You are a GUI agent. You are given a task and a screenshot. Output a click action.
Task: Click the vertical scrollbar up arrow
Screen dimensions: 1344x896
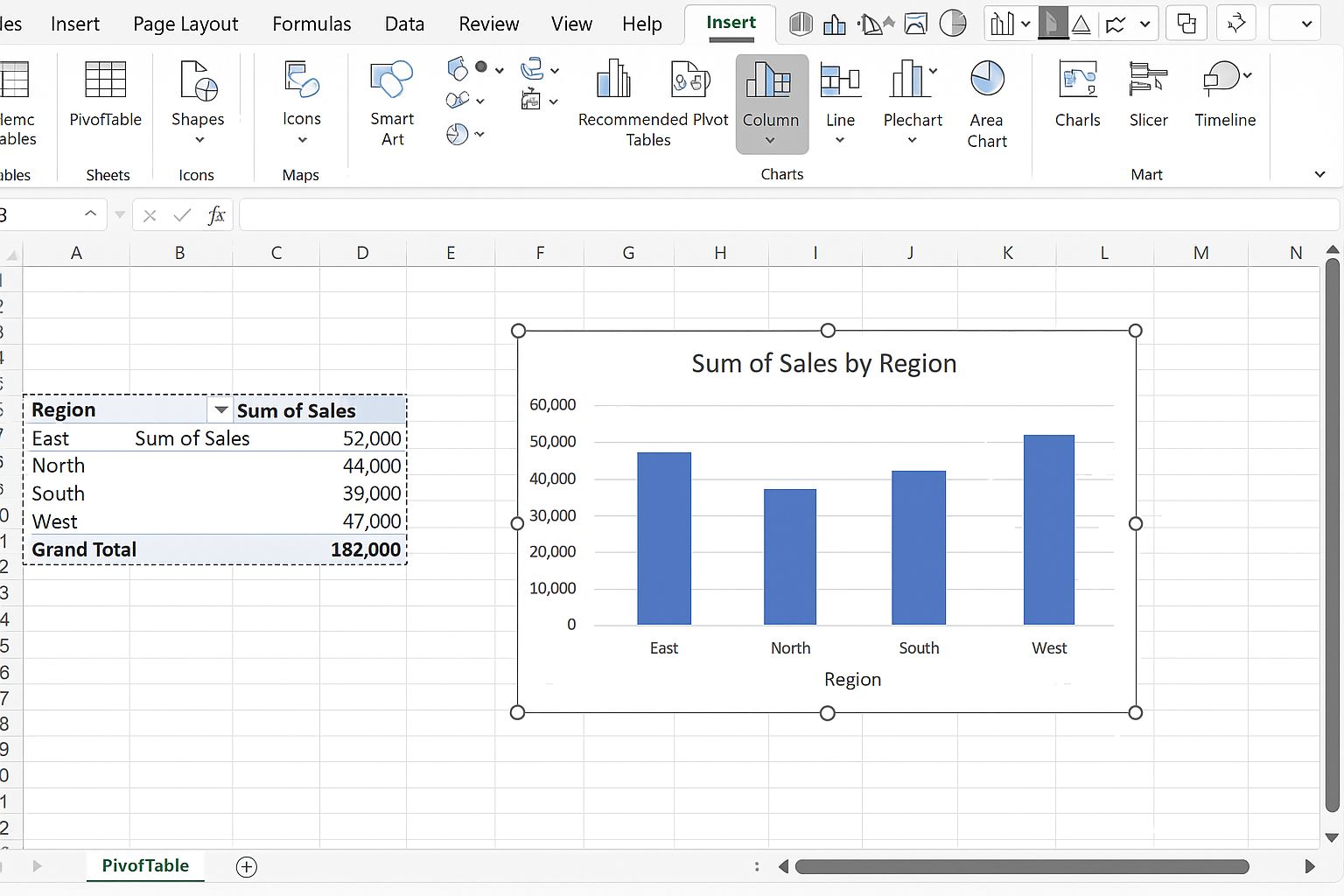pos(1332,251)
